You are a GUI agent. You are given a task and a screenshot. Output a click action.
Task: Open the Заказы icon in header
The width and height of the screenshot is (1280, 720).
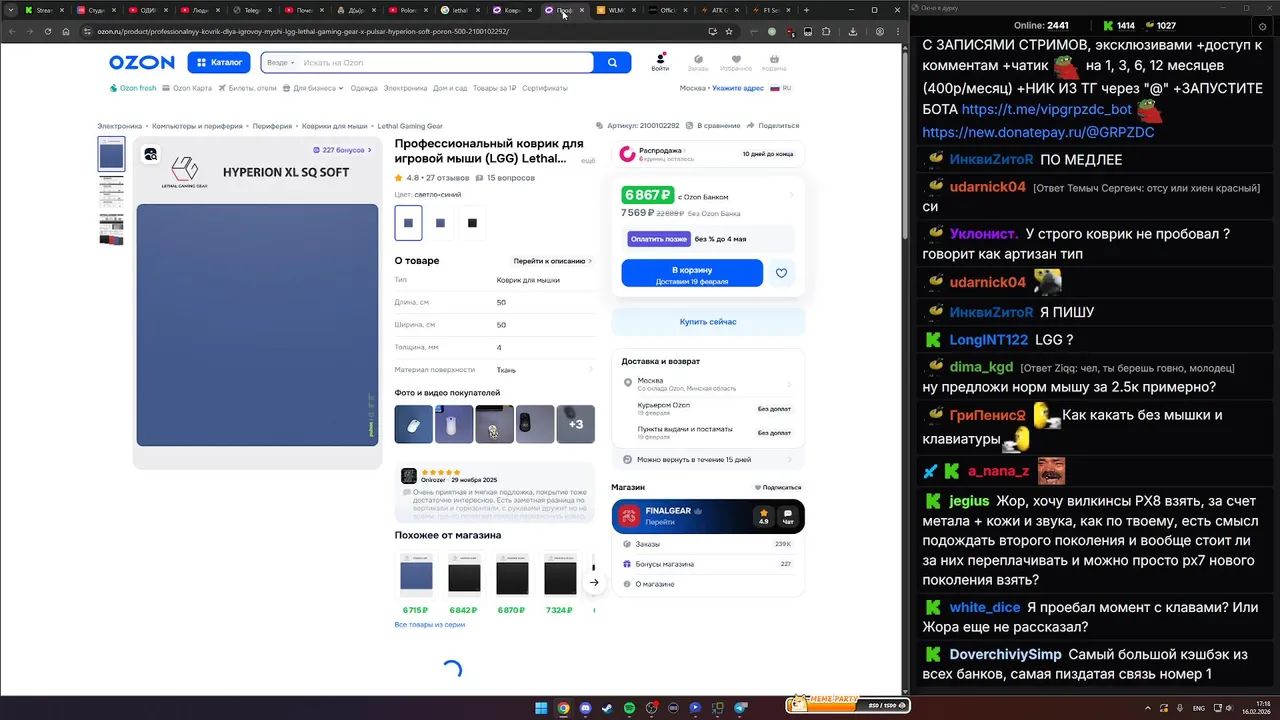click(x=698, y=62)
